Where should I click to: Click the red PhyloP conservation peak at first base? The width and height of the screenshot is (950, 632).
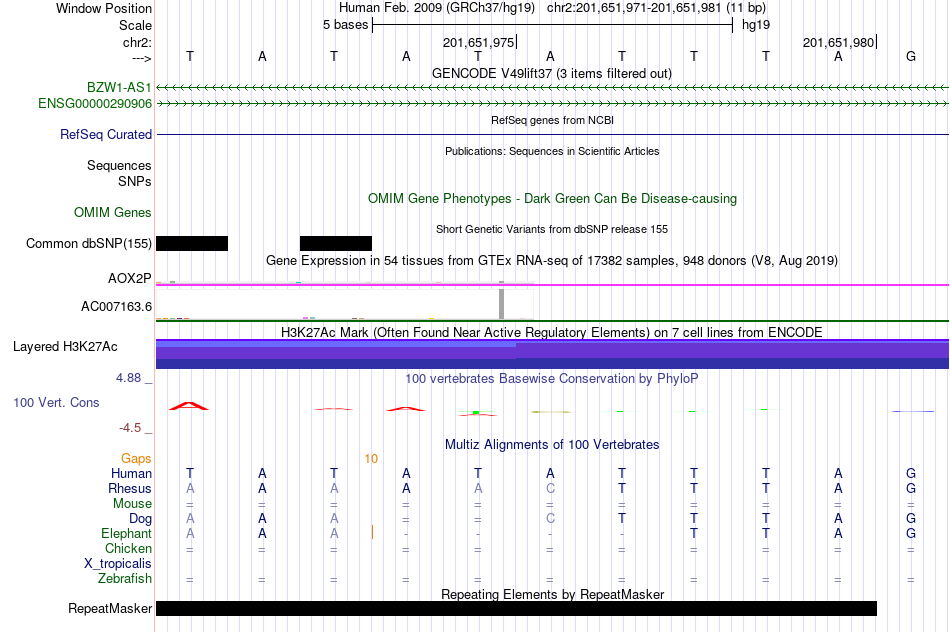pyautogui.click(x=189, y=405)
